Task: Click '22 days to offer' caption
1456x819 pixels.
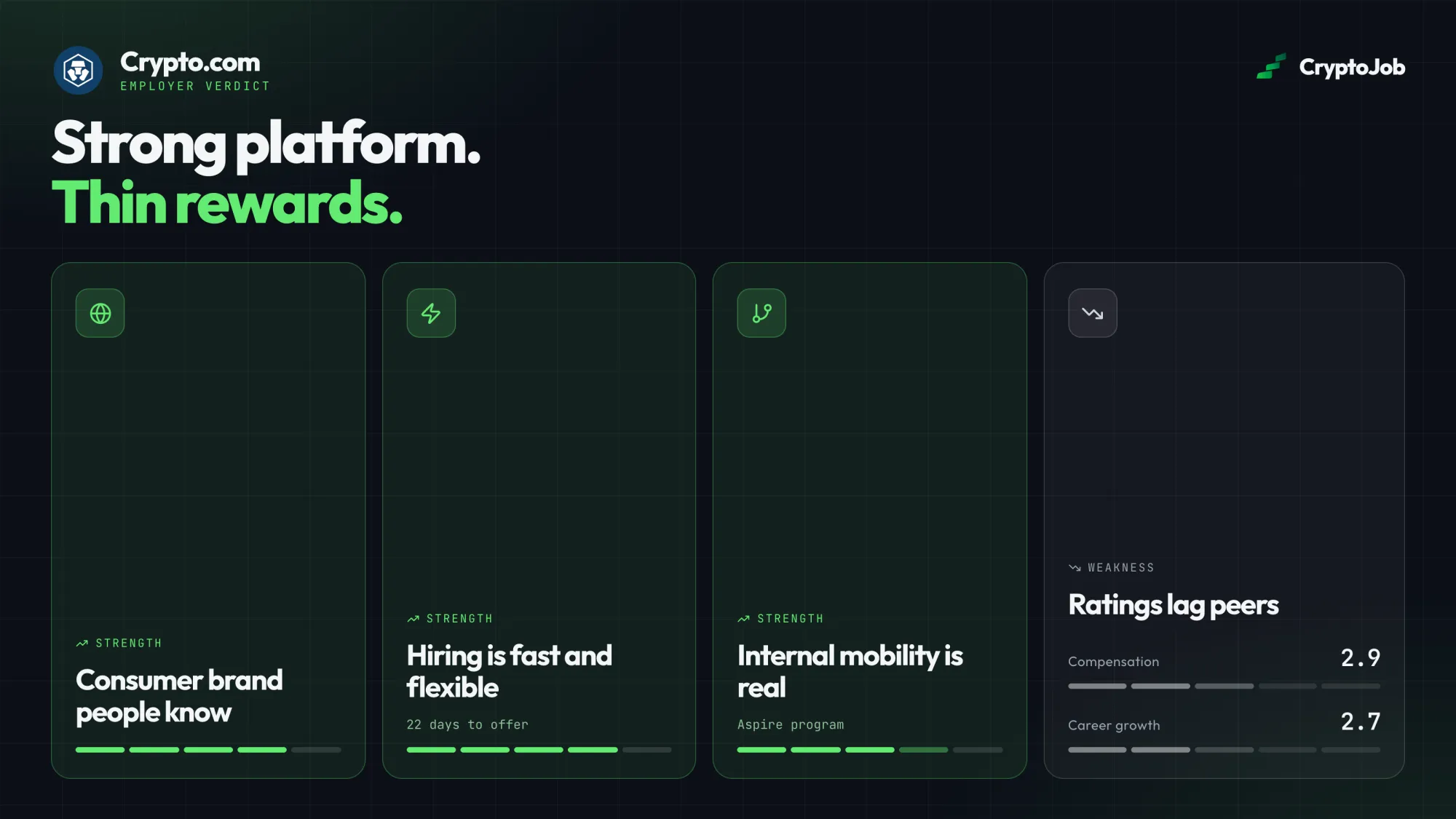Action: [467, 725]
